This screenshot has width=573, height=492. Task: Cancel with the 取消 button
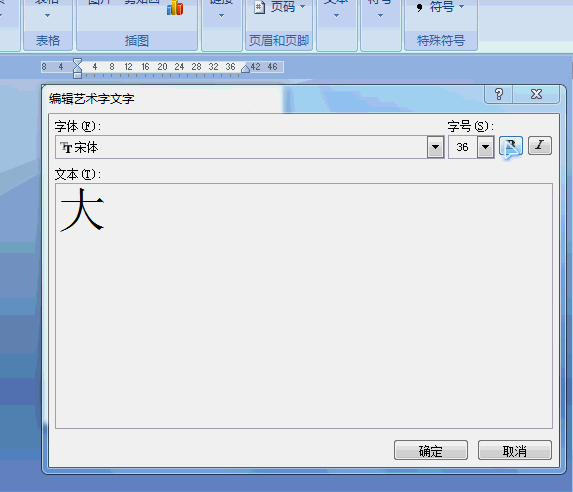click(515, 450)
